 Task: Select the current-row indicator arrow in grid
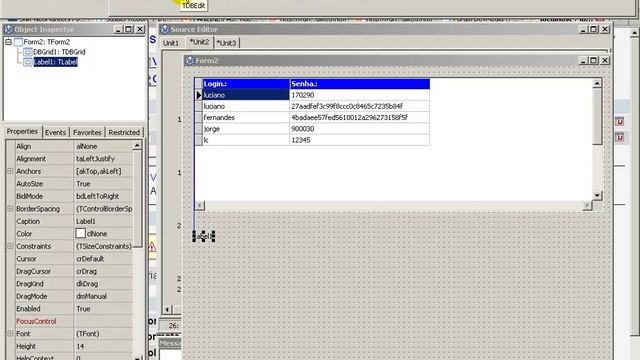[x=198, y=95]
